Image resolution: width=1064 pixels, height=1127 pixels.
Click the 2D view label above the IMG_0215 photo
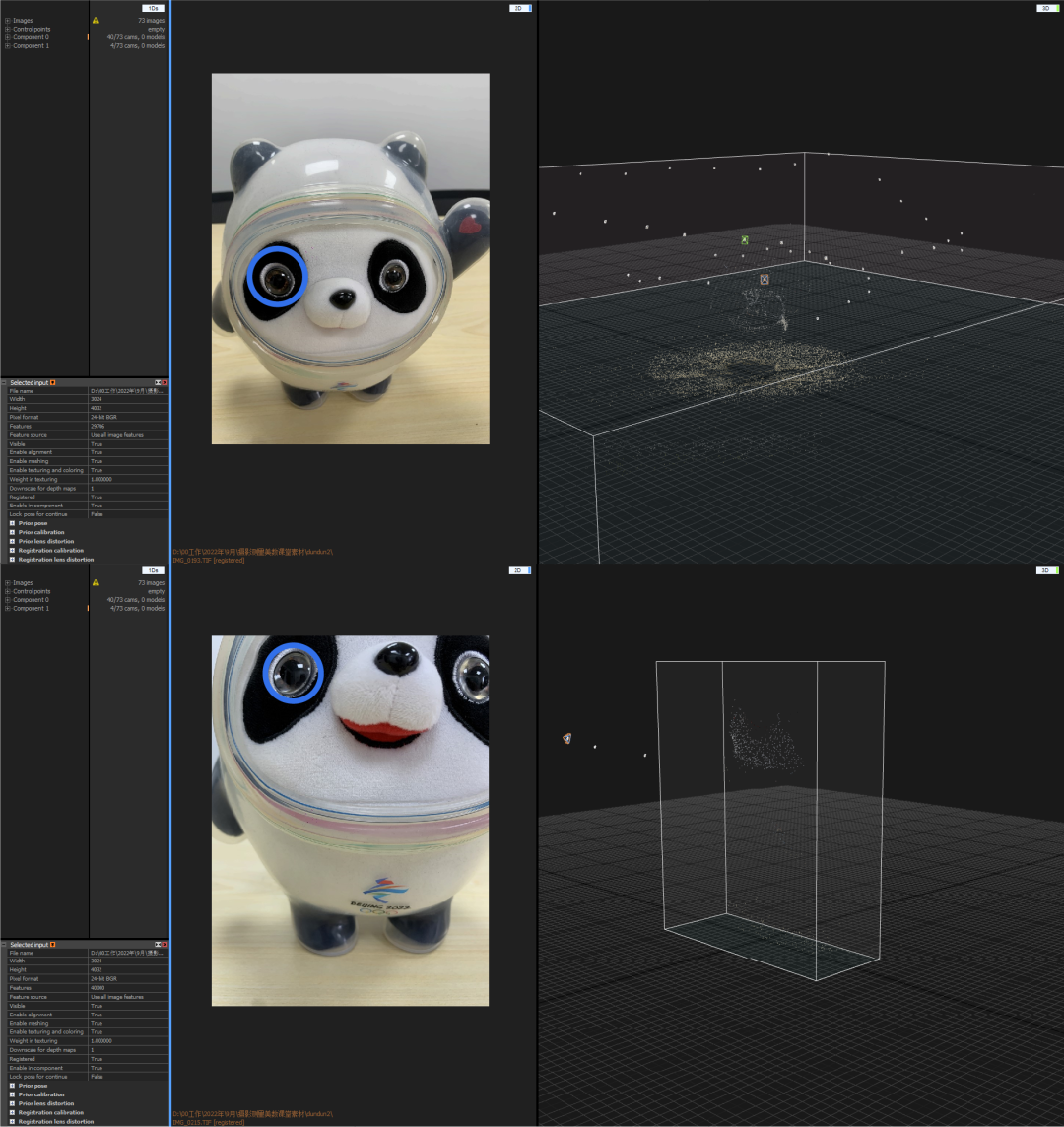pyautogui.click(x=520, y=570)
